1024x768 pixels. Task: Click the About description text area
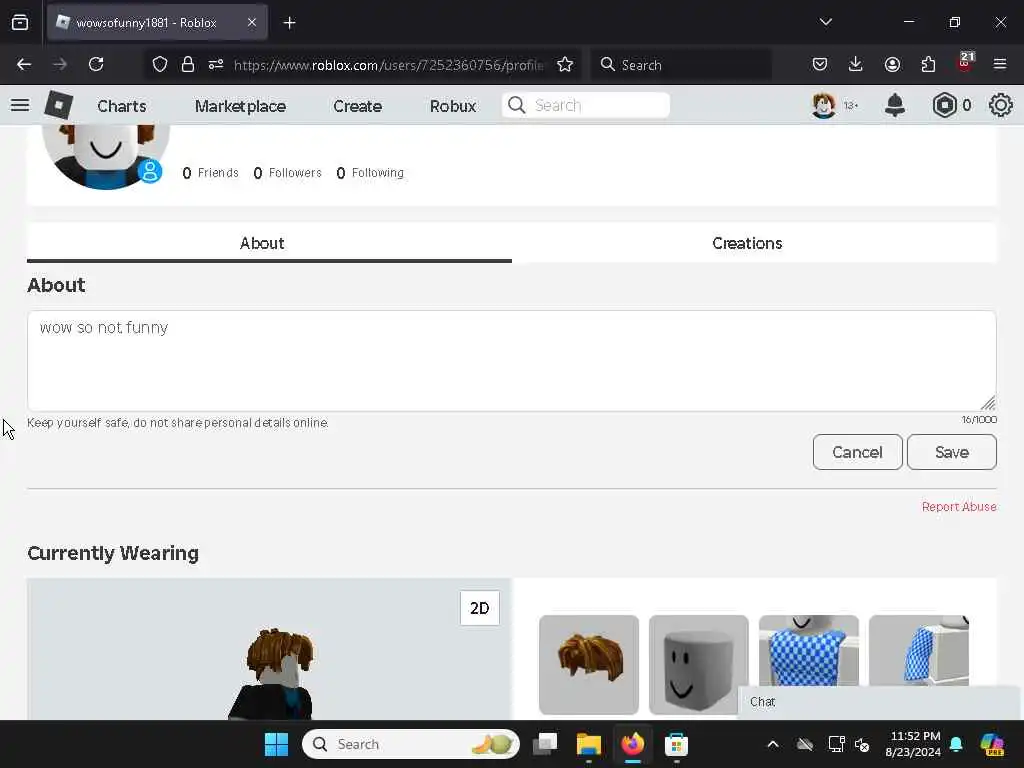(x=512, y=361)
